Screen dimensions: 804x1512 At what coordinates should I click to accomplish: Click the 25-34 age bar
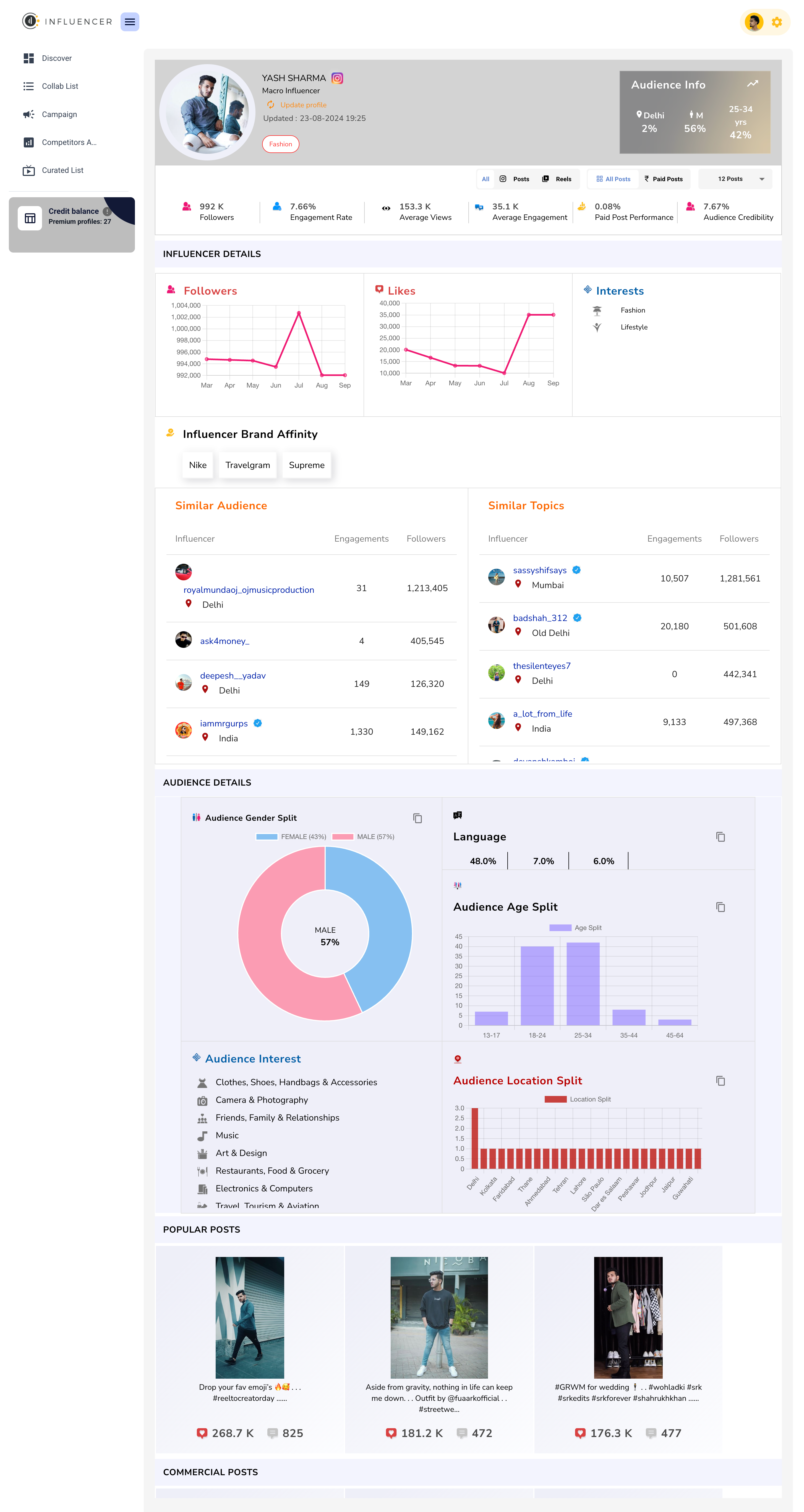click(583, 984)
